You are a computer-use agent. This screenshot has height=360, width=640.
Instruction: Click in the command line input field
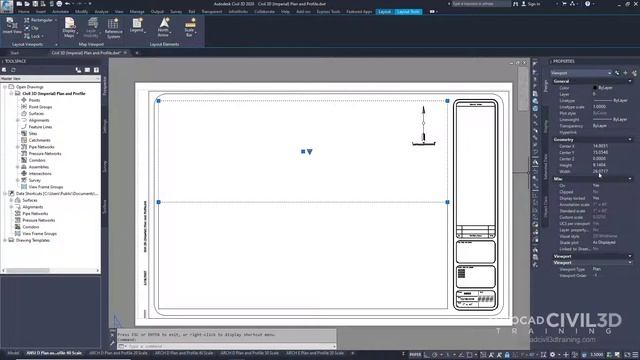pyautogui.click(x=227, y=346)
